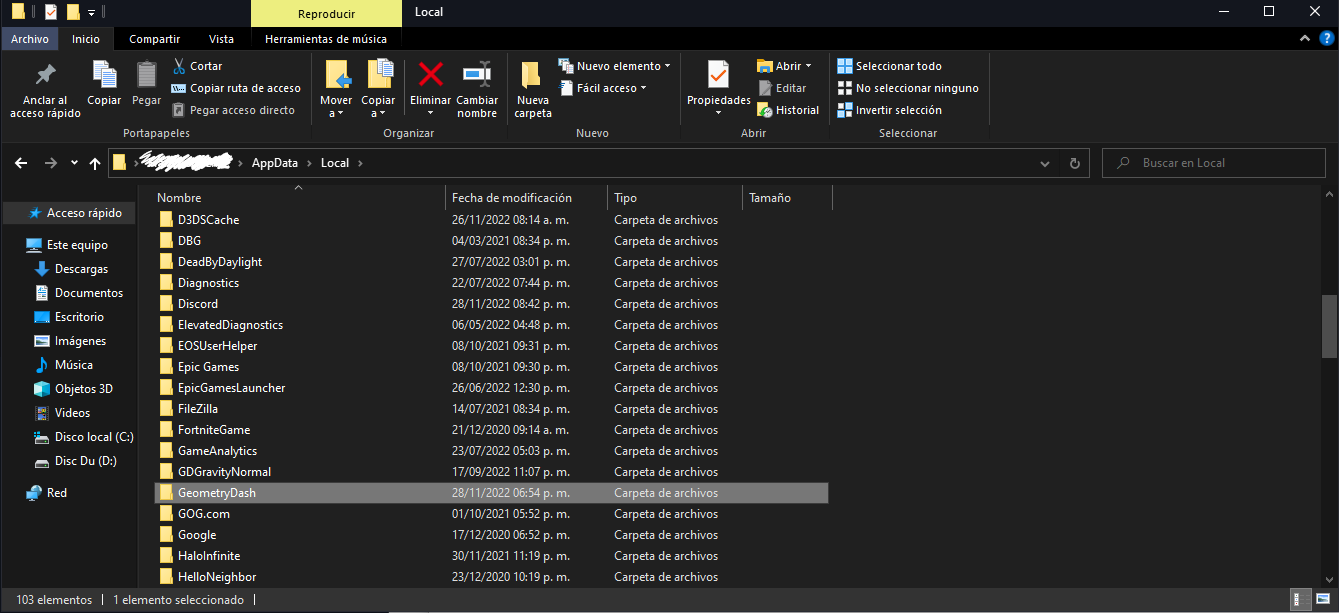The width and height of the screenshot is (1339, 613).
Task: Open Propiedades checkmark icon
Action: [x=718, y=74]
